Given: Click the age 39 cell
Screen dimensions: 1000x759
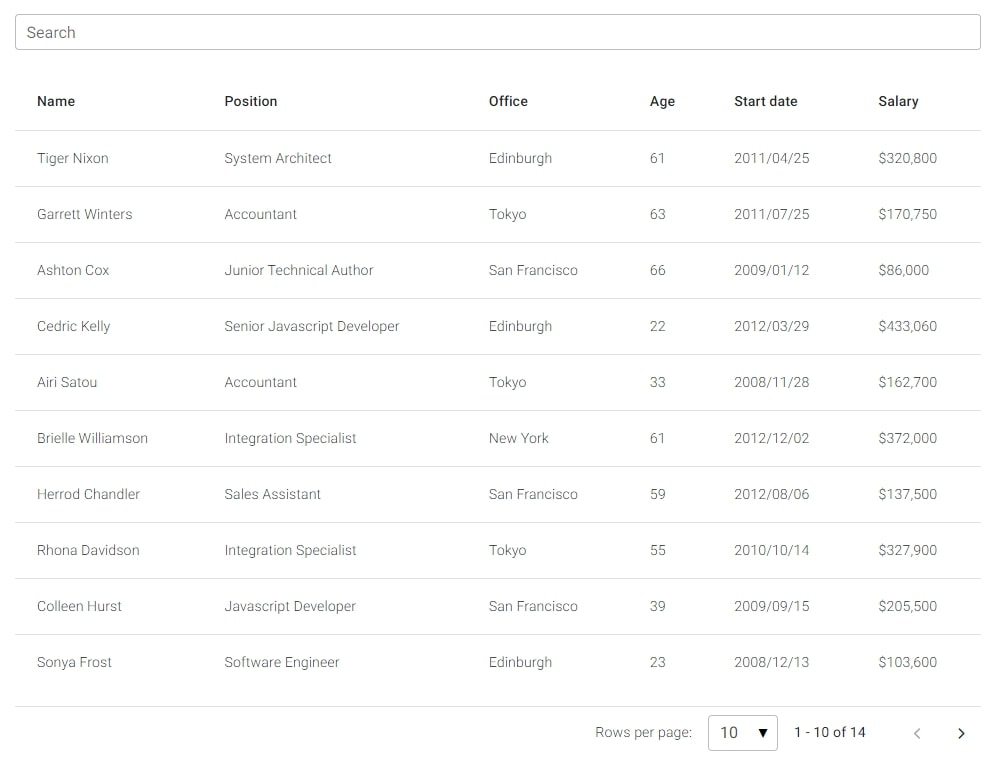Looking at the screenshot, I should [658, 607].
